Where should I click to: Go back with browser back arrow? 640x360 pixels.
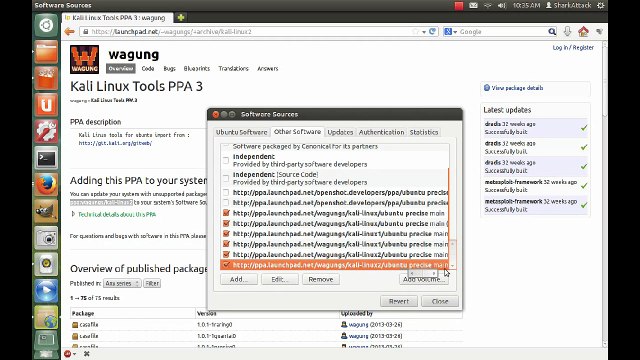pyautogui.click(x=69, y=31)
